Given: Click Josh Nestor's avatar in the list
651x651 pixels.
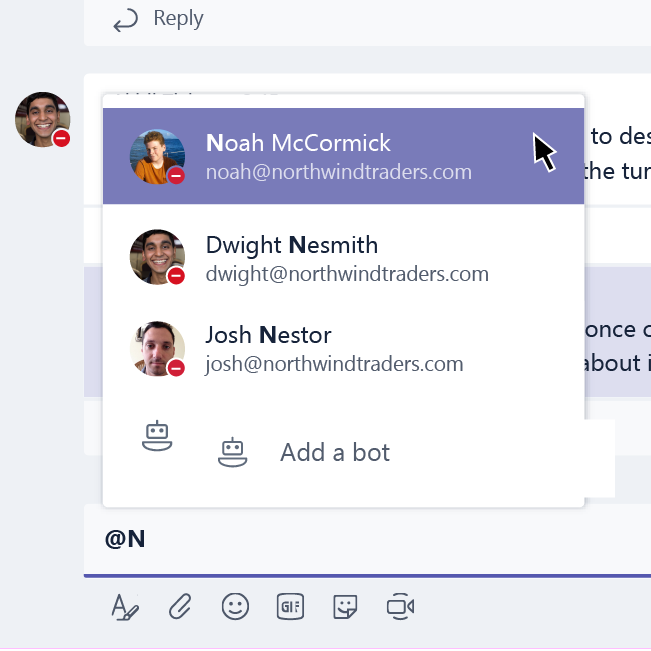Looking at the screenshot, I should click(157, 348).
